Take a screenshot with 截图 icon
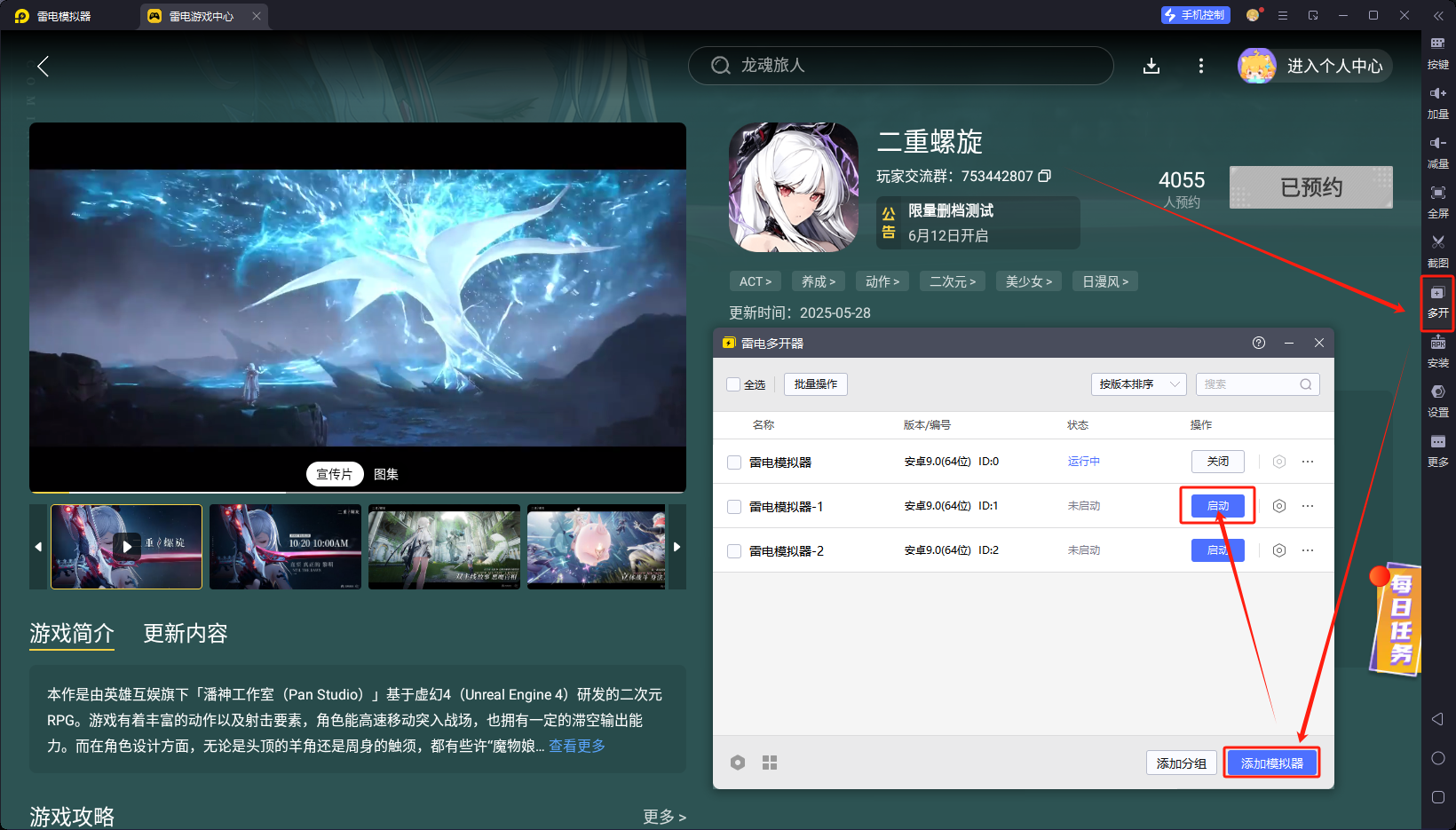This screenshot has width=1456, height=830. [1437, 251]
